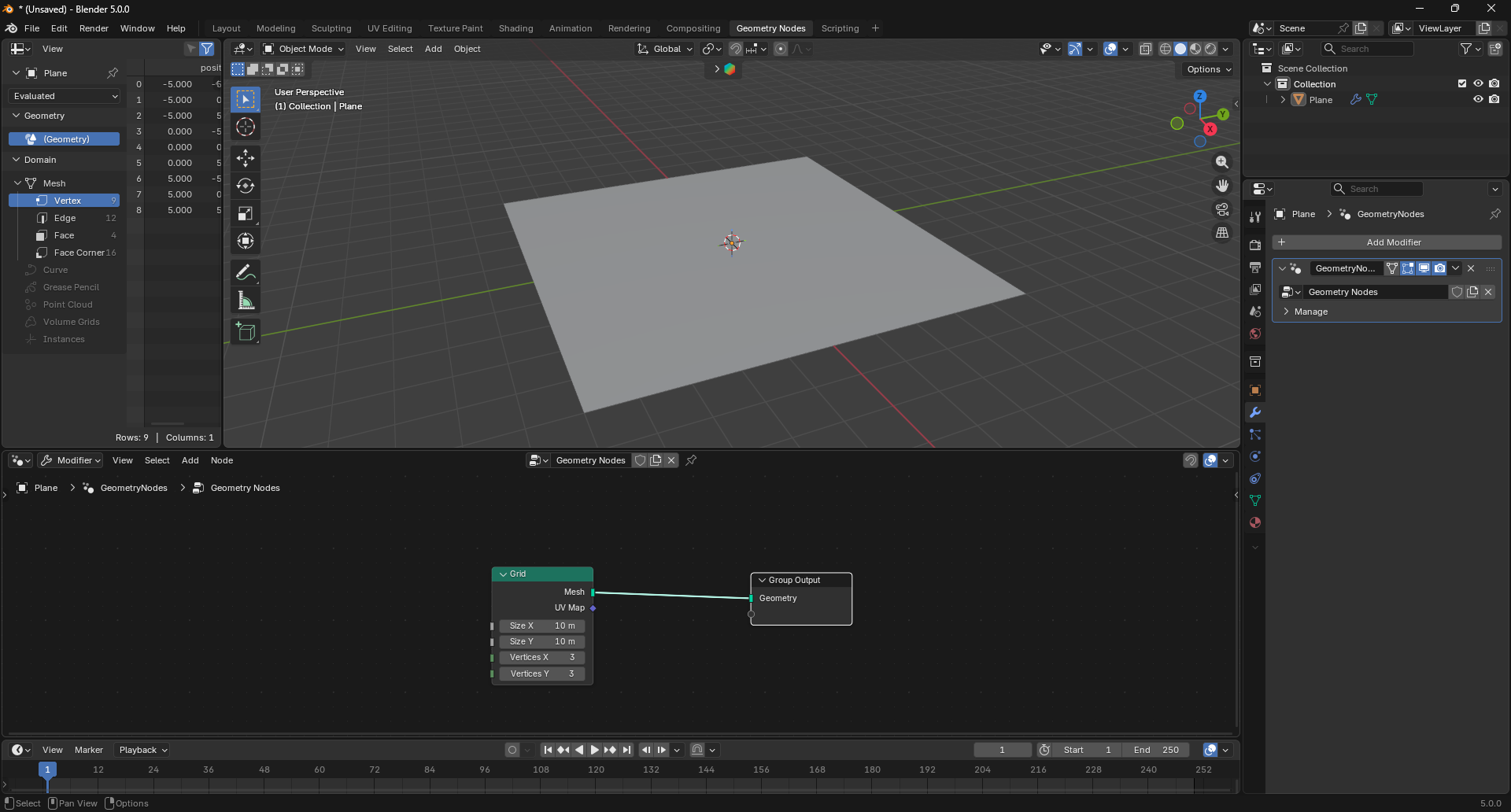Open the Output properties tab
Viewport: 1511px width, 812px height.
(1255, 268)
